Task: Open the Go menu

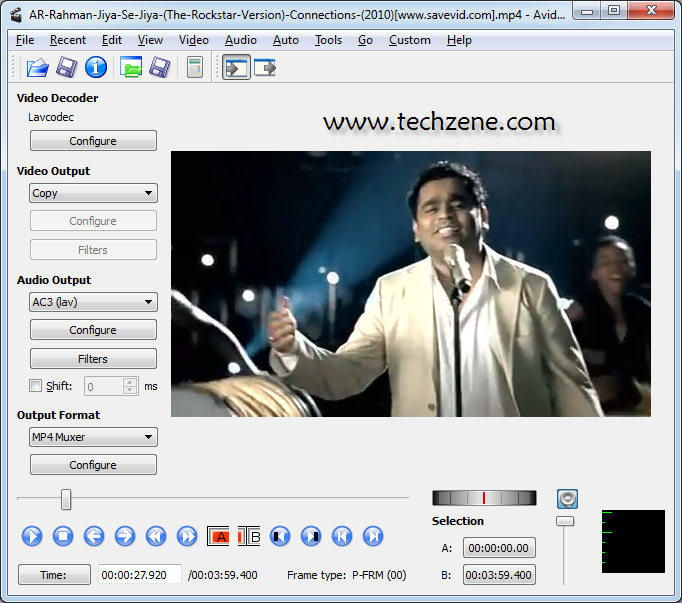Action: click(365, 40)
